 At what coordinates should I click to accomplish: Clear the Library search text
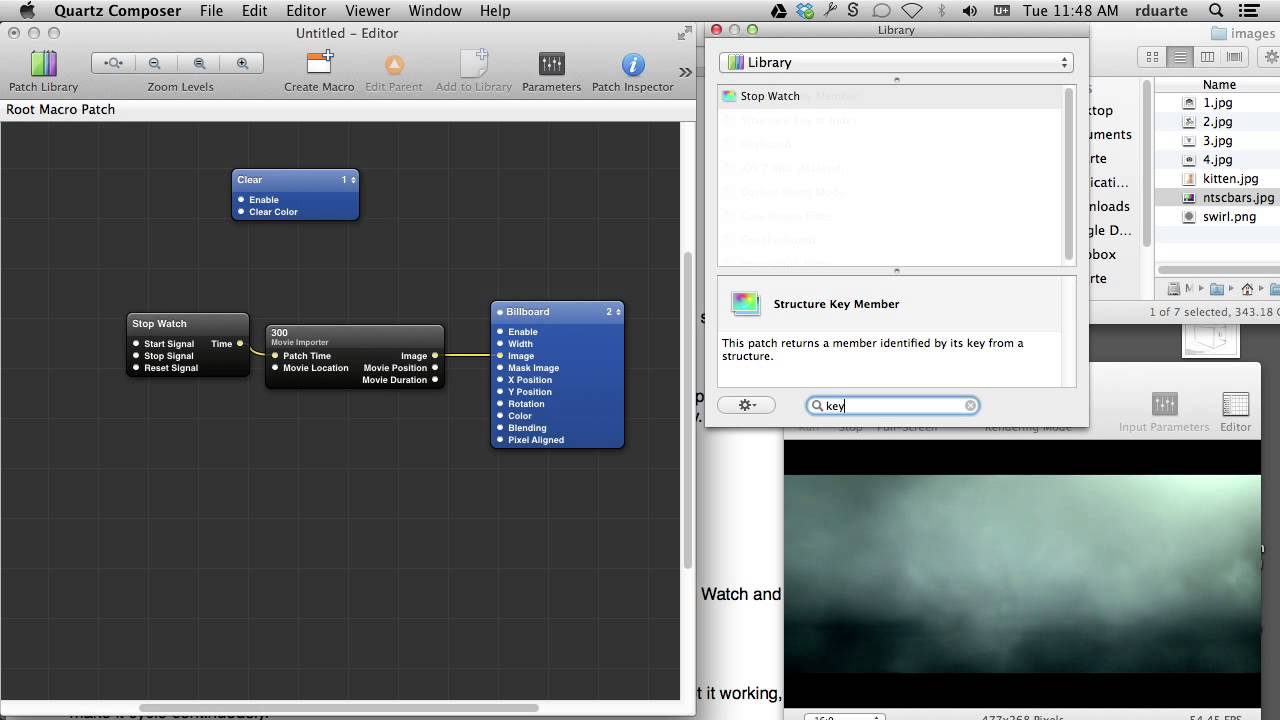tap(970, 405)
